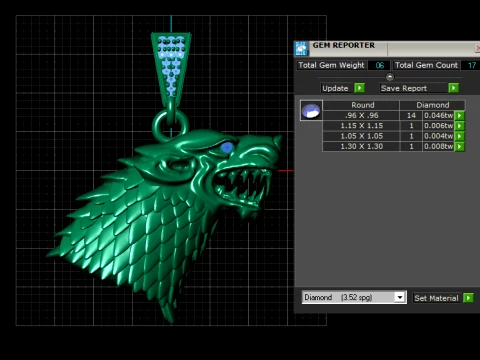This screenshot has height=360, width=480.
Task: Close the Gem Reporter panel
Action: (477, 48)
